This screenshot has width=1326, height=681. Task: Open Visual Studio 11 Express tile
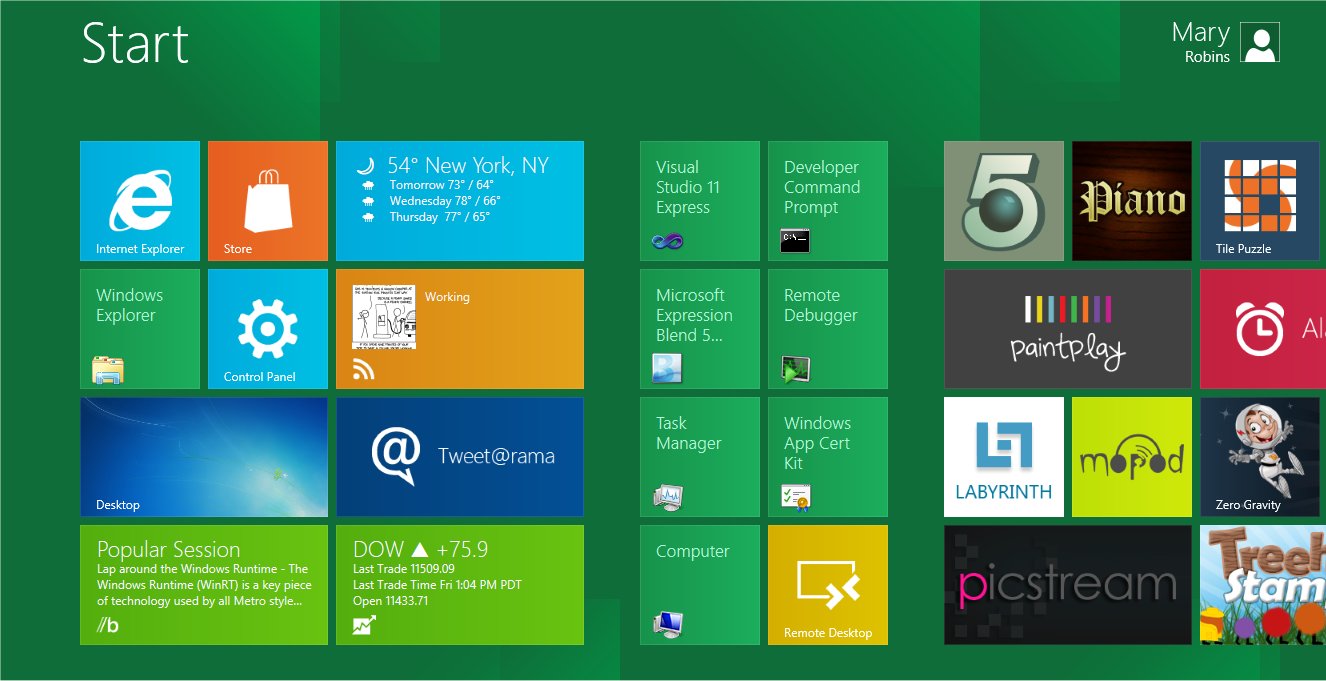[x=700, y=201]
